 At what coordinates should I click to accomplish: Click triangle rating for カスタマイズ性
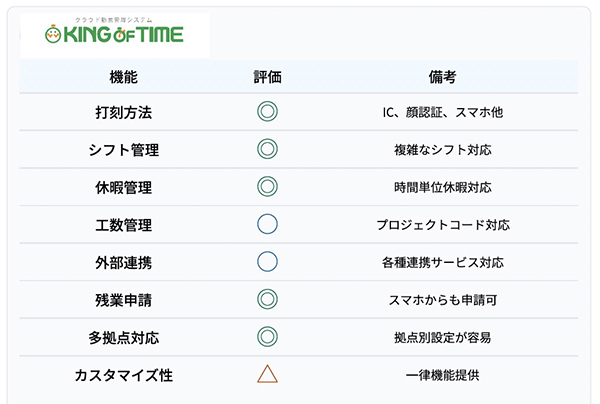coord(267,374)
